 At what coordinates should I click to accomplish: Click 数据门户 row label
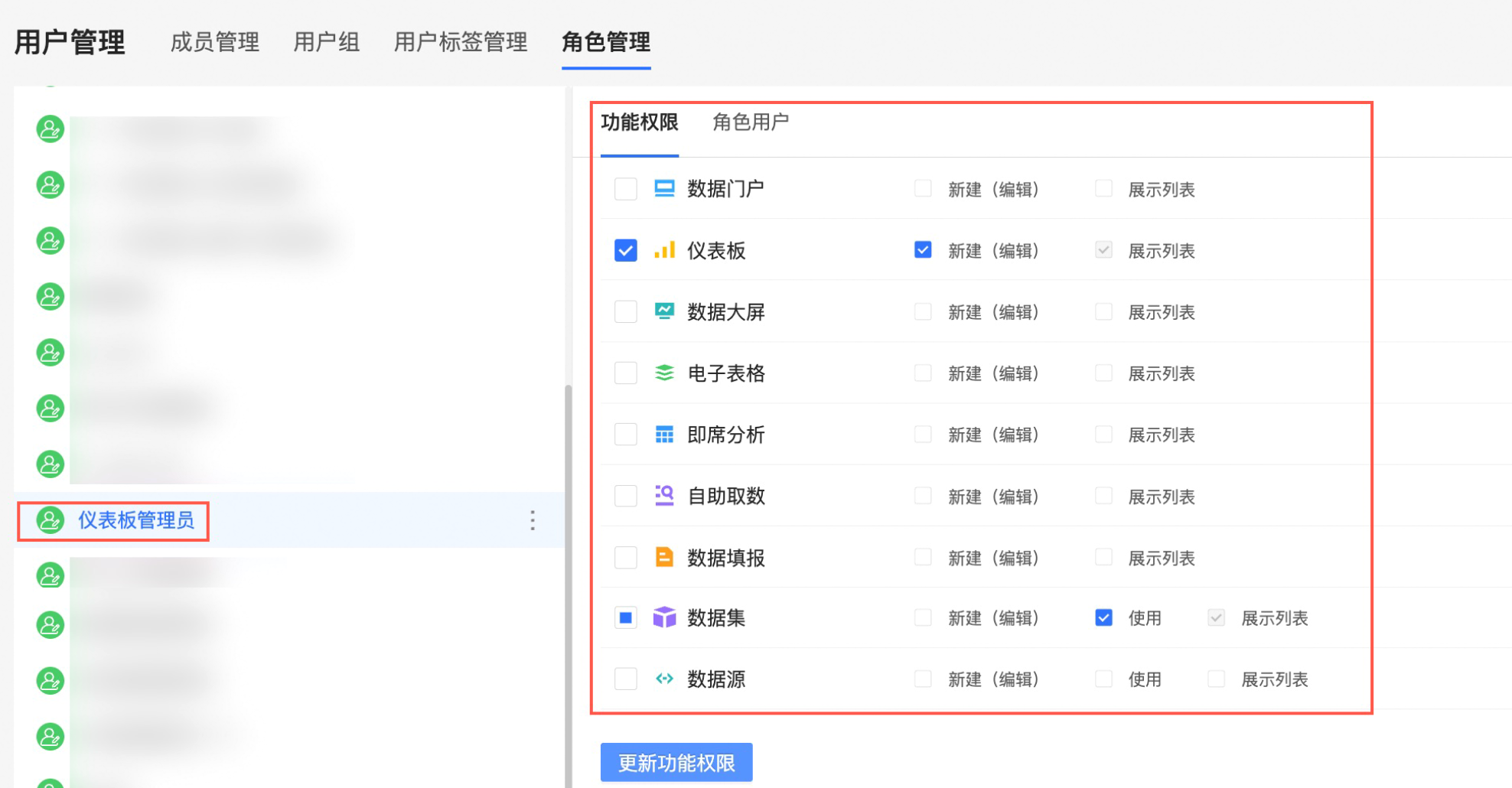725,188
